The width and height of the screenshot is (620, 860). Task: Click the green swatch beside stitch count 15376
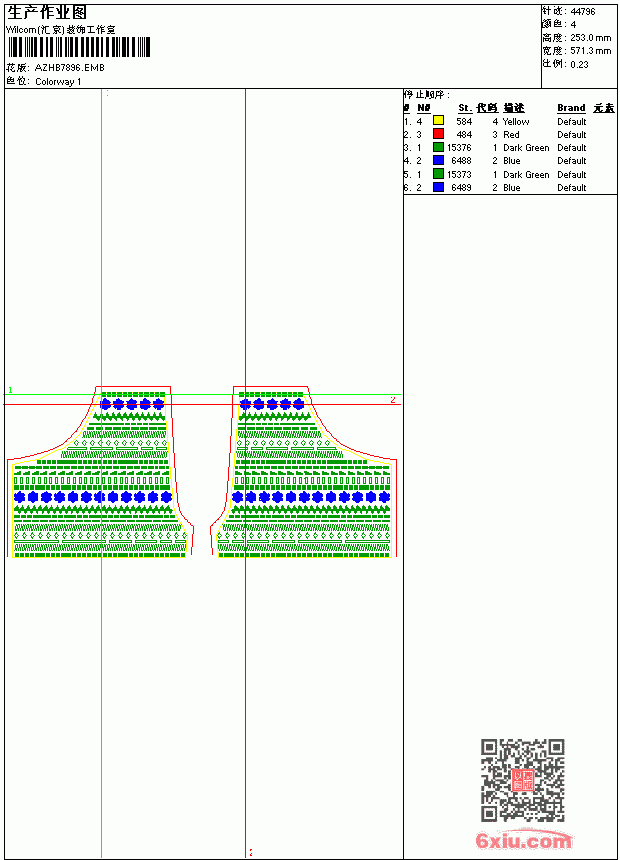[x=438, y=147]
